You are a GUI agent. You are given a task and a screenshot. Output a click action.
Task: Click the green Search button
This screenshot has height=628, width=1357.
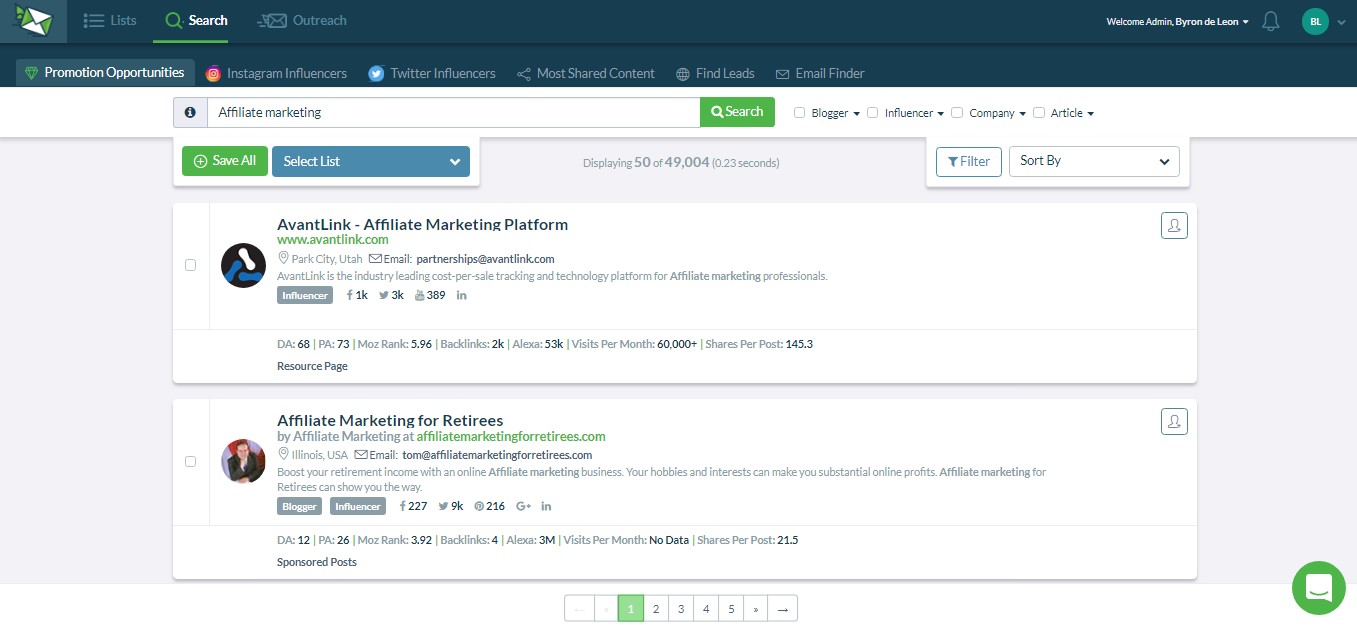tap(737, 112)
